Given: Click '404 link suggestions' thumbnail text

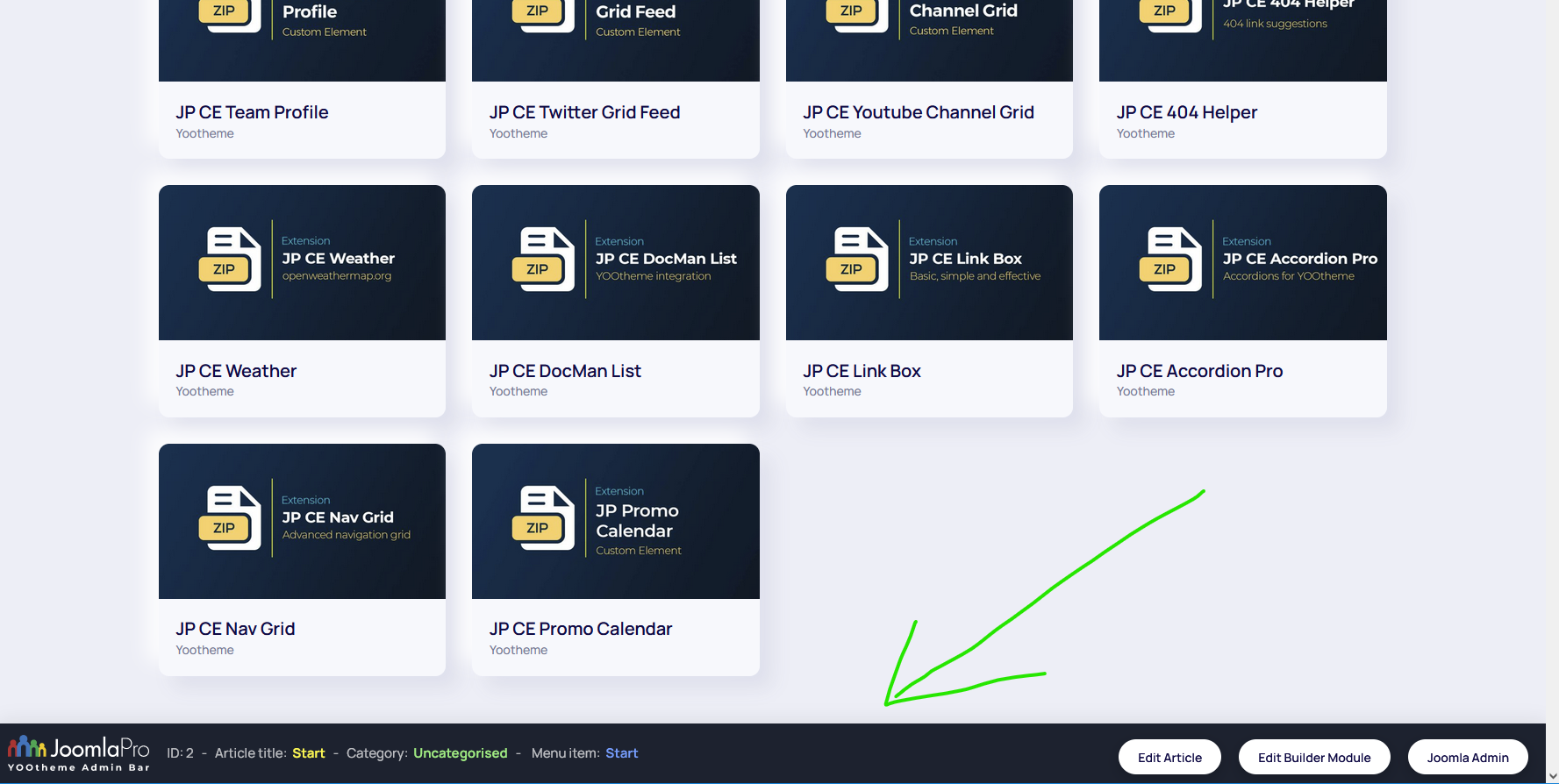Looking at the screenshot, I should [1275, 24].
